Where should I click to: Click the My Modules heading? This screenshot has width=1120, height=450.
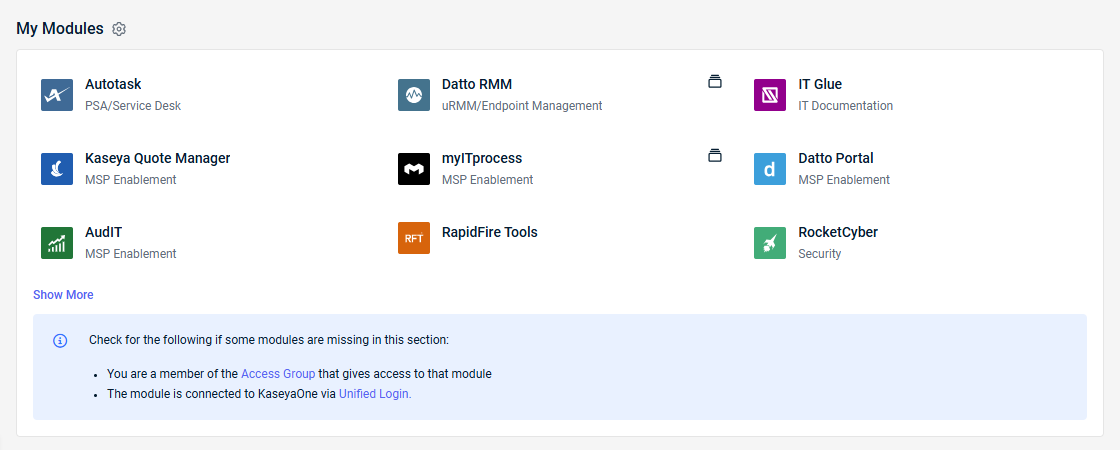(60, 29)
